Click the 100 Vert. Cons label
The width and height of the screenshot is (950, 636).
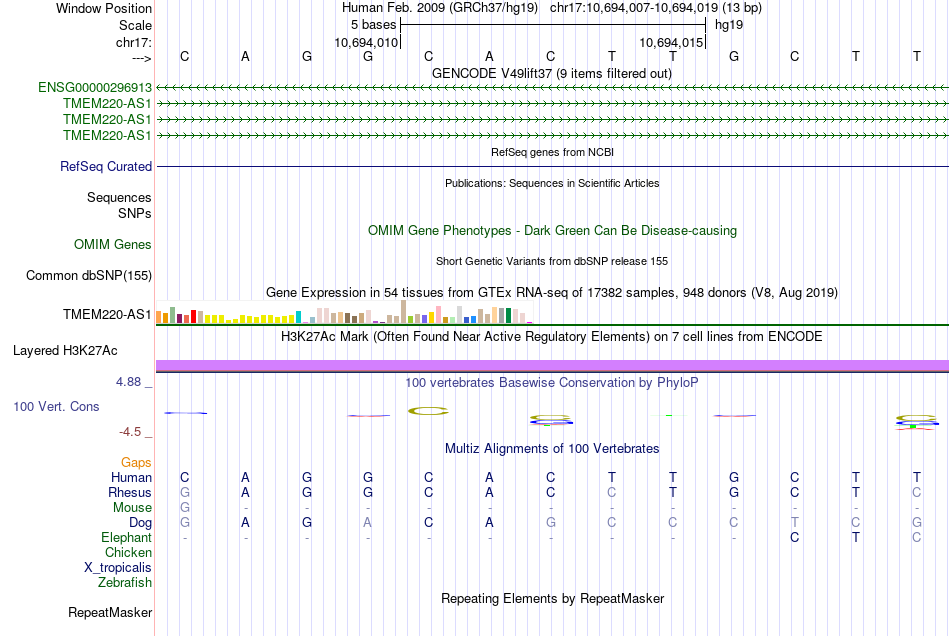[x=56, y=406]
